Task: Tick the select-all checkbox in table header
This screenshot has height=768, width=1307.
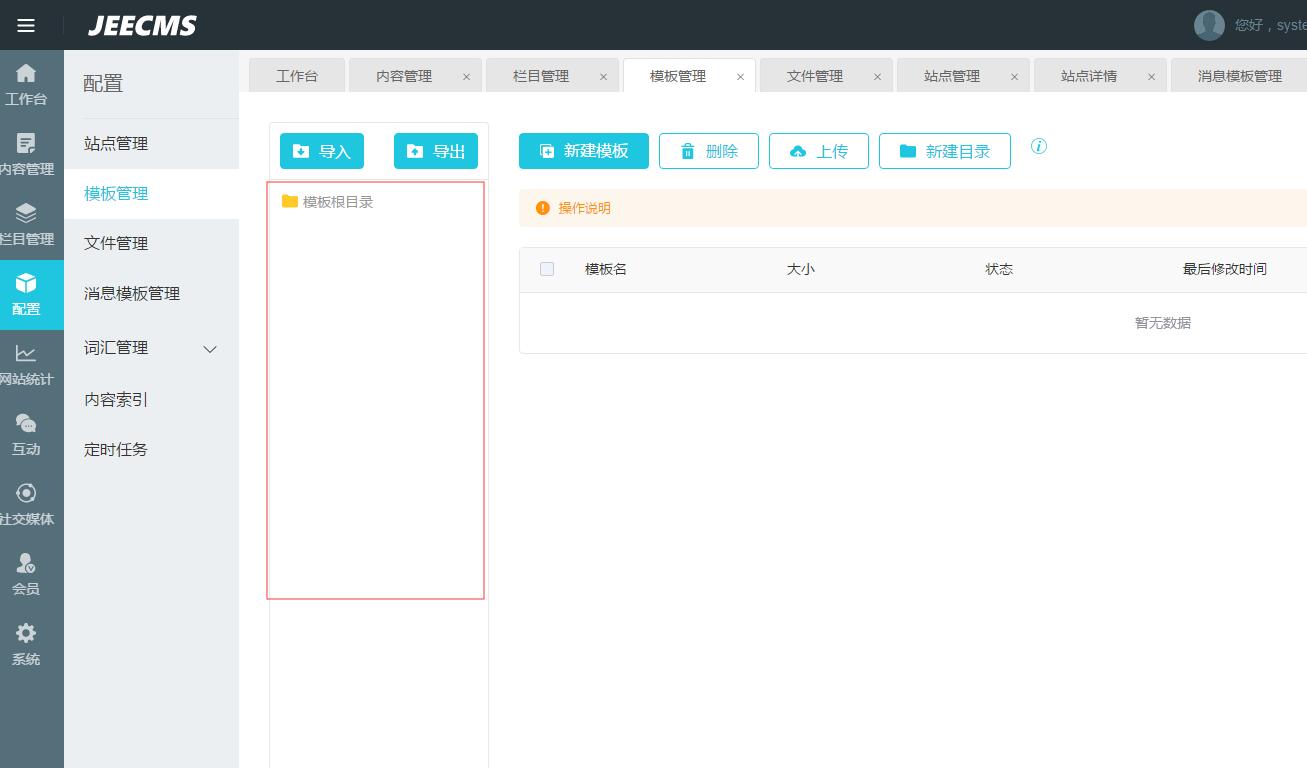Action: point(547,269)
